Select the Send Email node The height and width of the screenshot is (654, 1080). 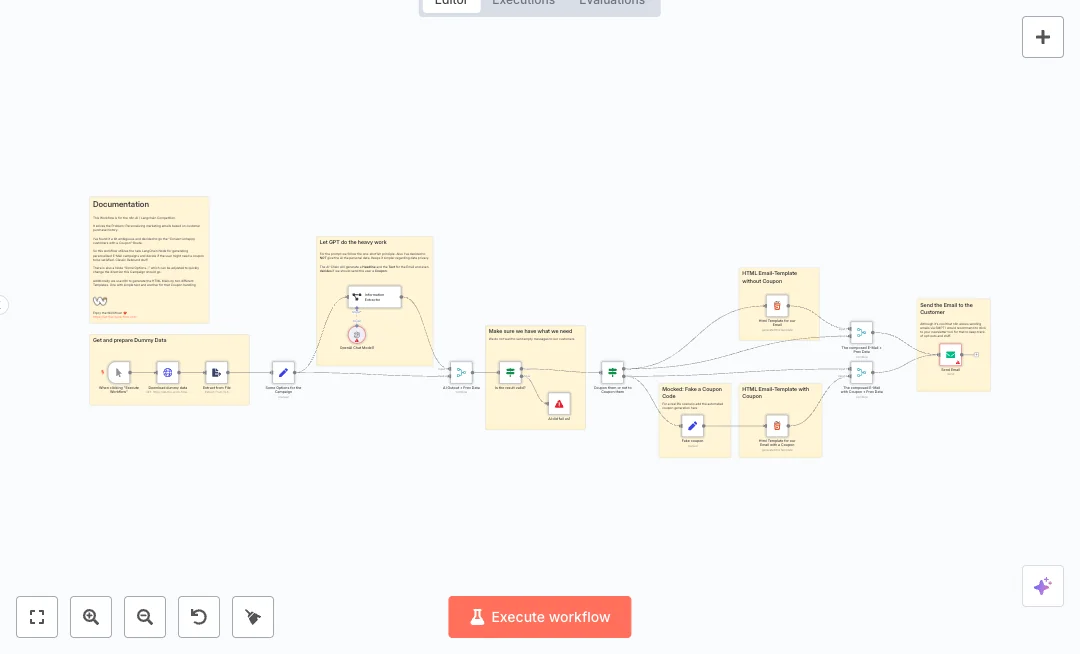[950, 354]
